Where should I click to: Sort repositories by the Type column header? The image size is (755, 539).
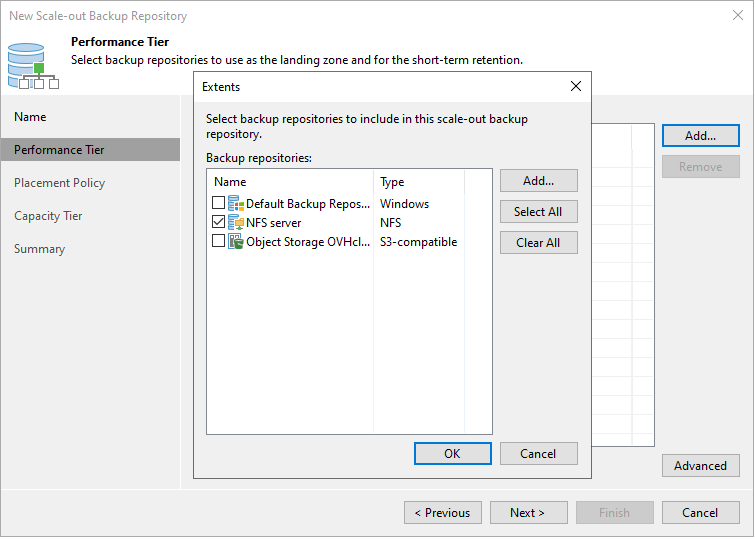[420, 182]
